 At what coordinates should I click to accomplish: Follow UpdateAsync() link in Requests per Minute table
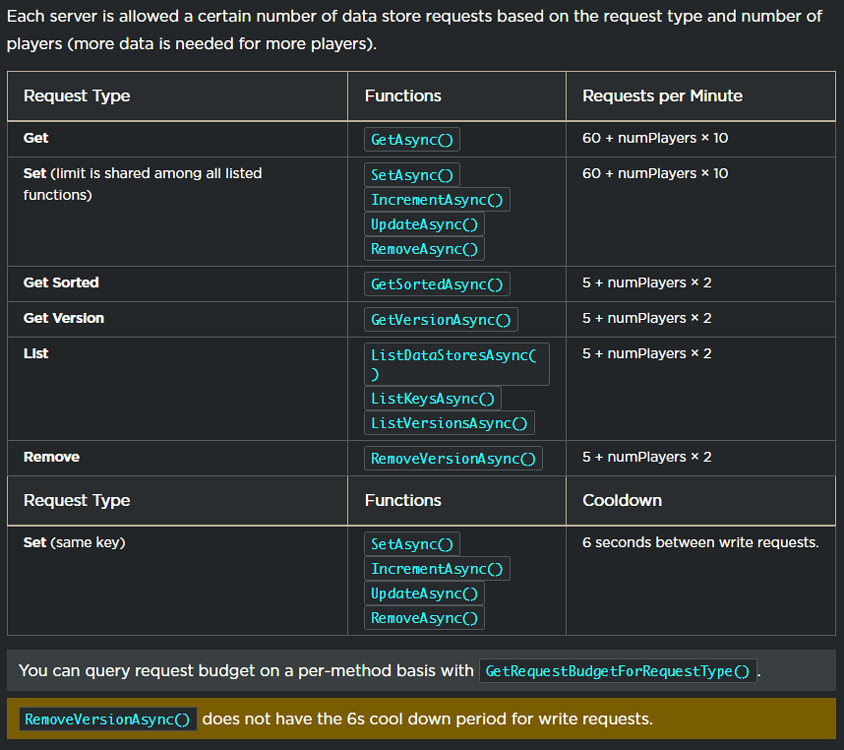424,225
